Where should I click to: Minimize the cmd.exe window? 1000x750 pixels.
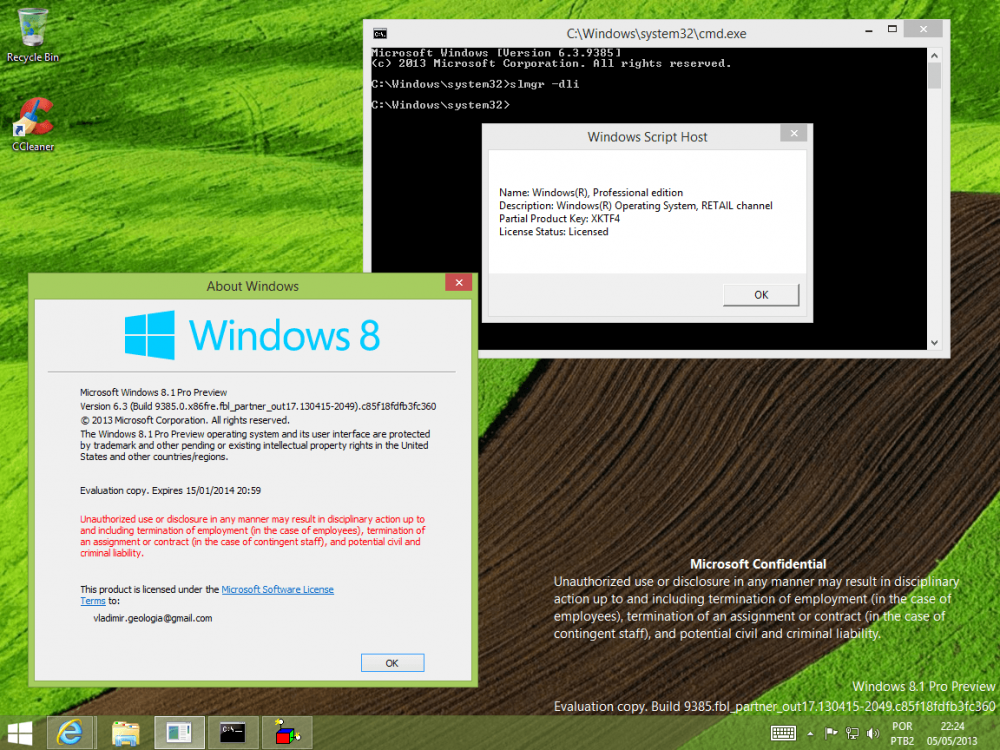[x=869, y=30]
